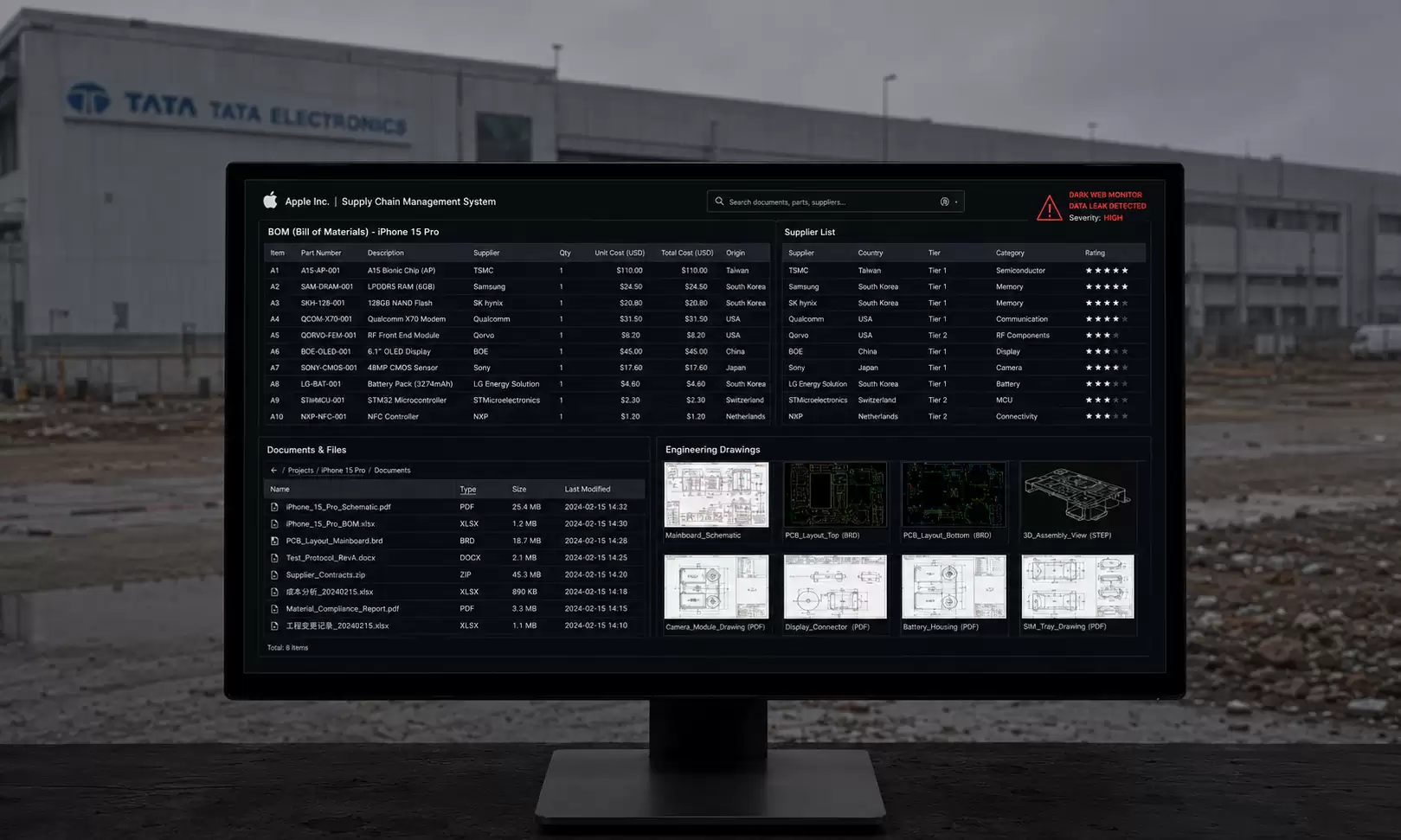Open the SIM_Tray_Drawing (PDF) thumbnail
Screen dimensions: 1401x840
[x=1077, y=587]
